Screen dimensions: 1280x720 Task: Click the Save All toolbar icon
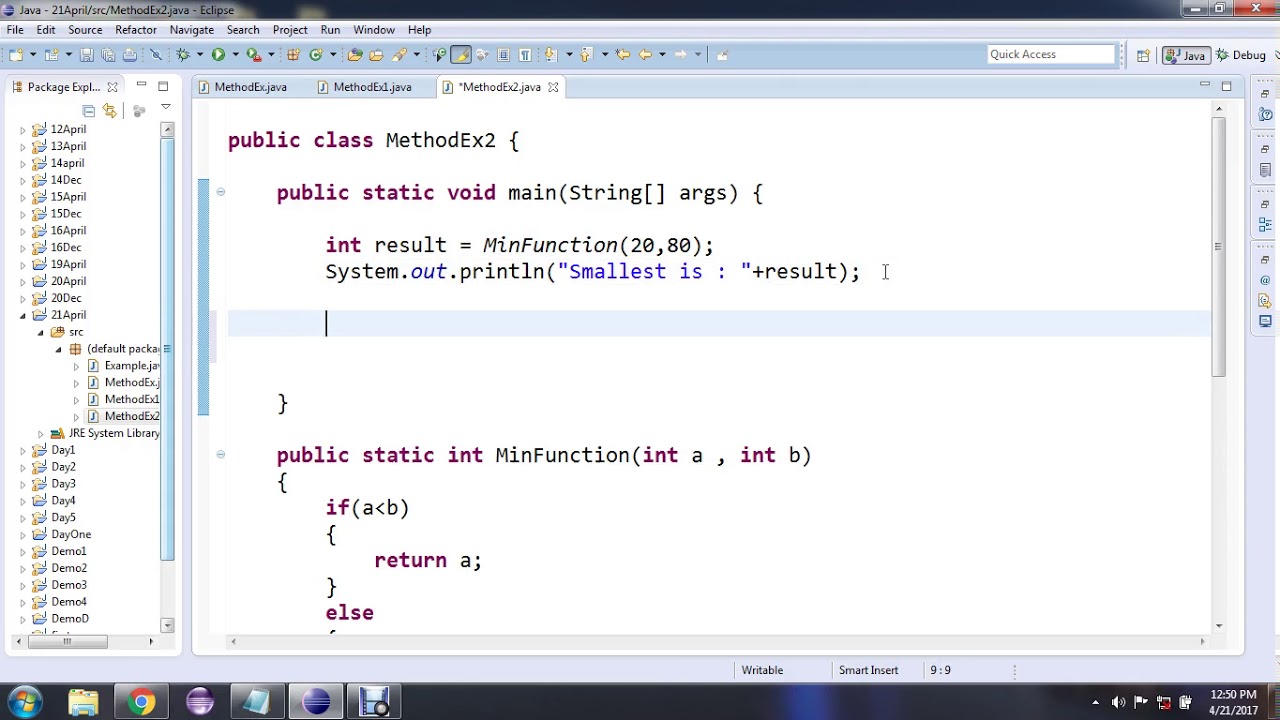click(x=107, y=55)
